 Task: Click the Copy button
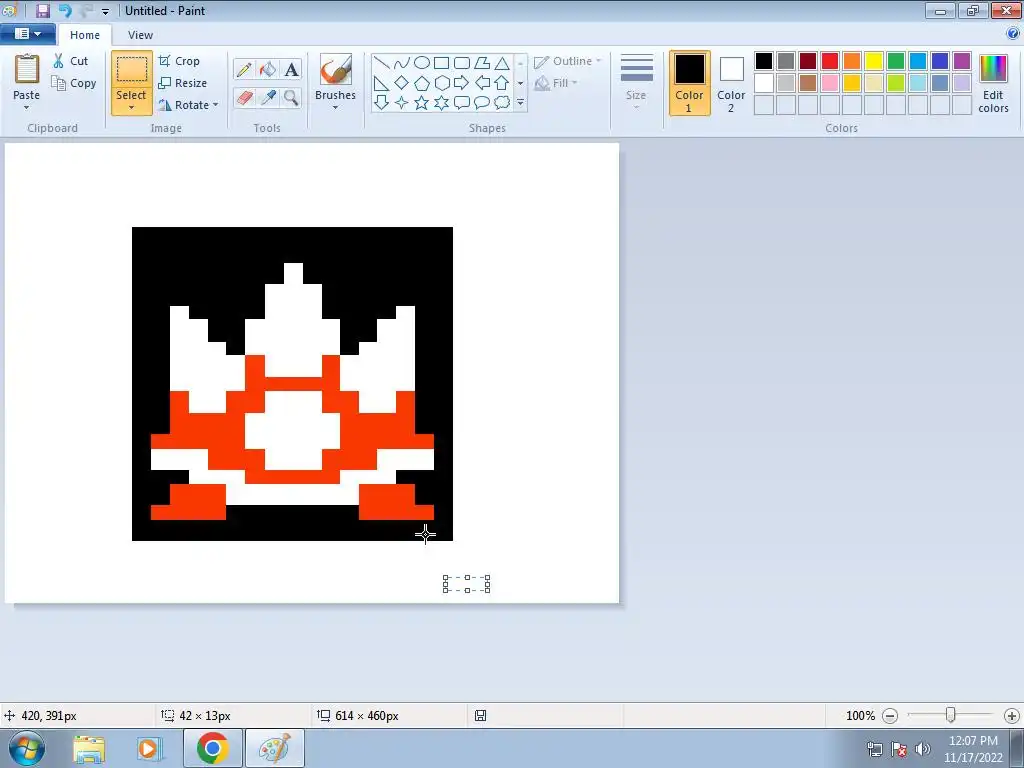[74, 83]
